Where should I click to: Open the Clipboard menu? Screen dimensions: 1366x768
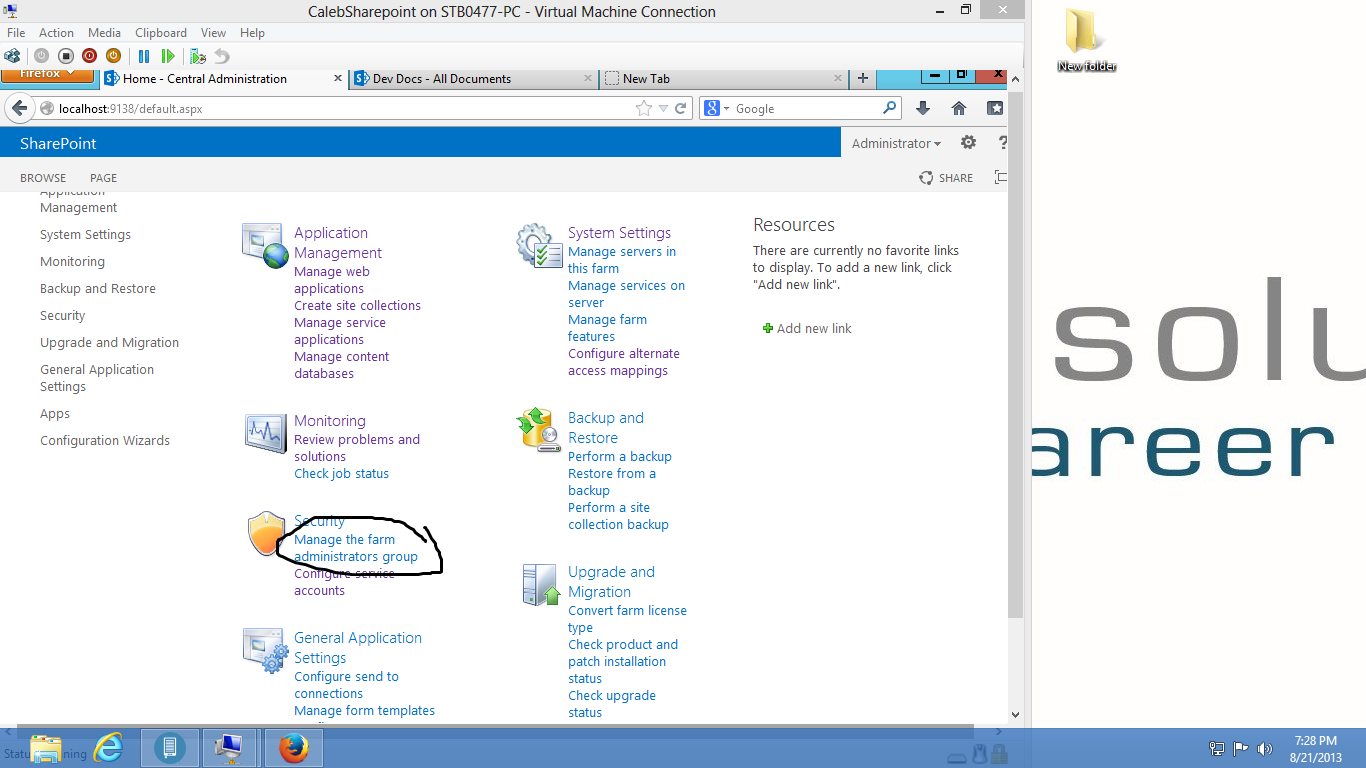click(x=161, y=32)
